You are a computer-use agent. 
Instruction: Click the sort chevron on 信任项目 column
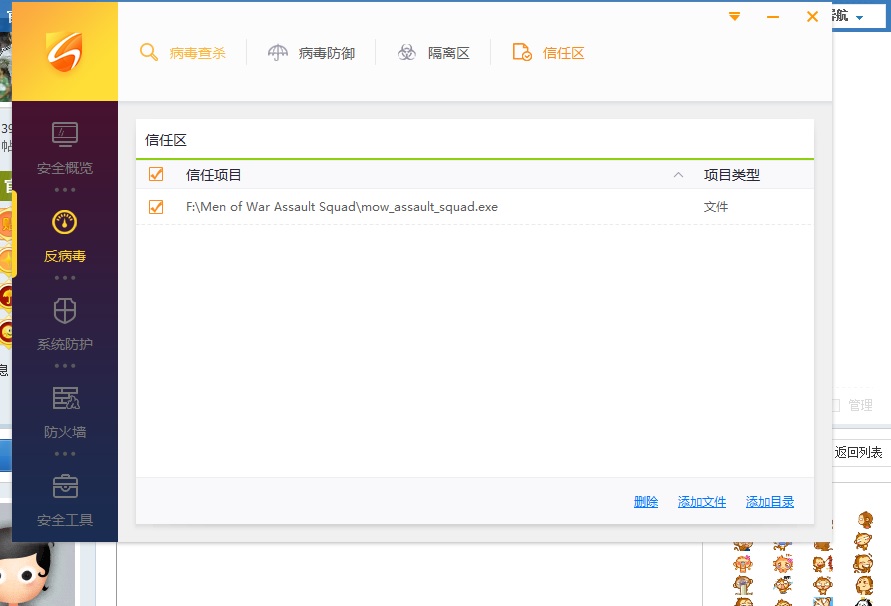678,174
